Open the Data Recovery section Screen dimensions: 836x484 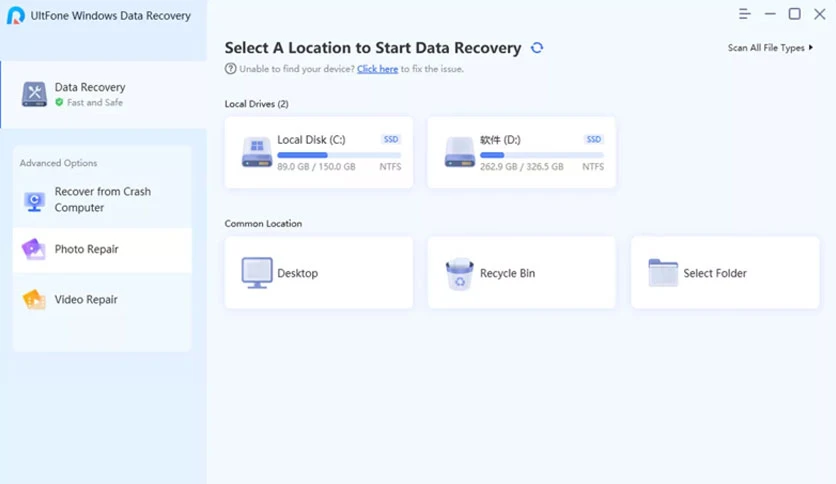pos(103,94)
